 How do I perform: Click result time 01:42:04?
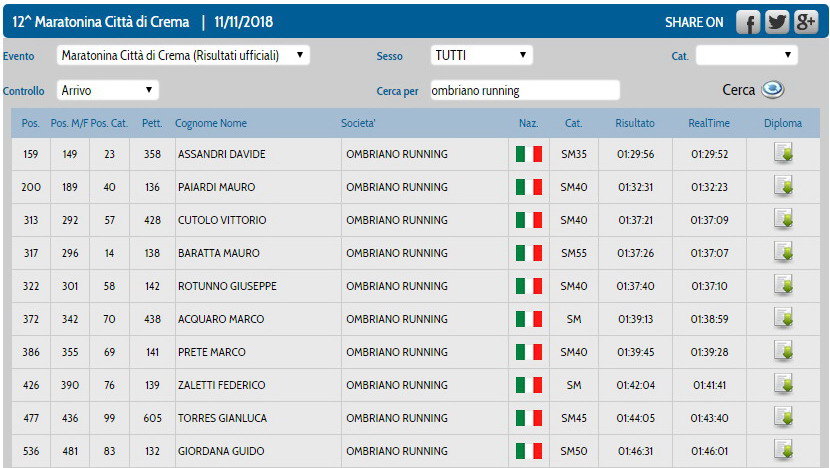635,385
